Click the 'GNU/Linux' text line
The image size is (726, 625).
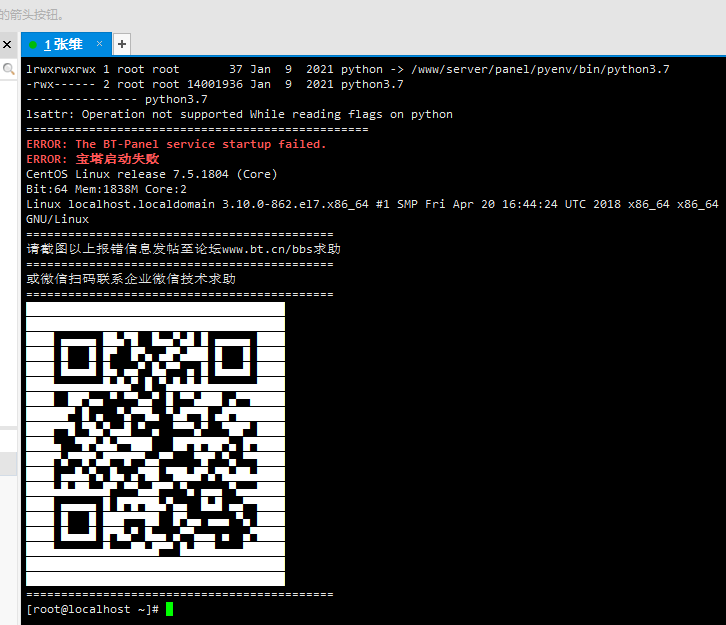pos(57,219)
